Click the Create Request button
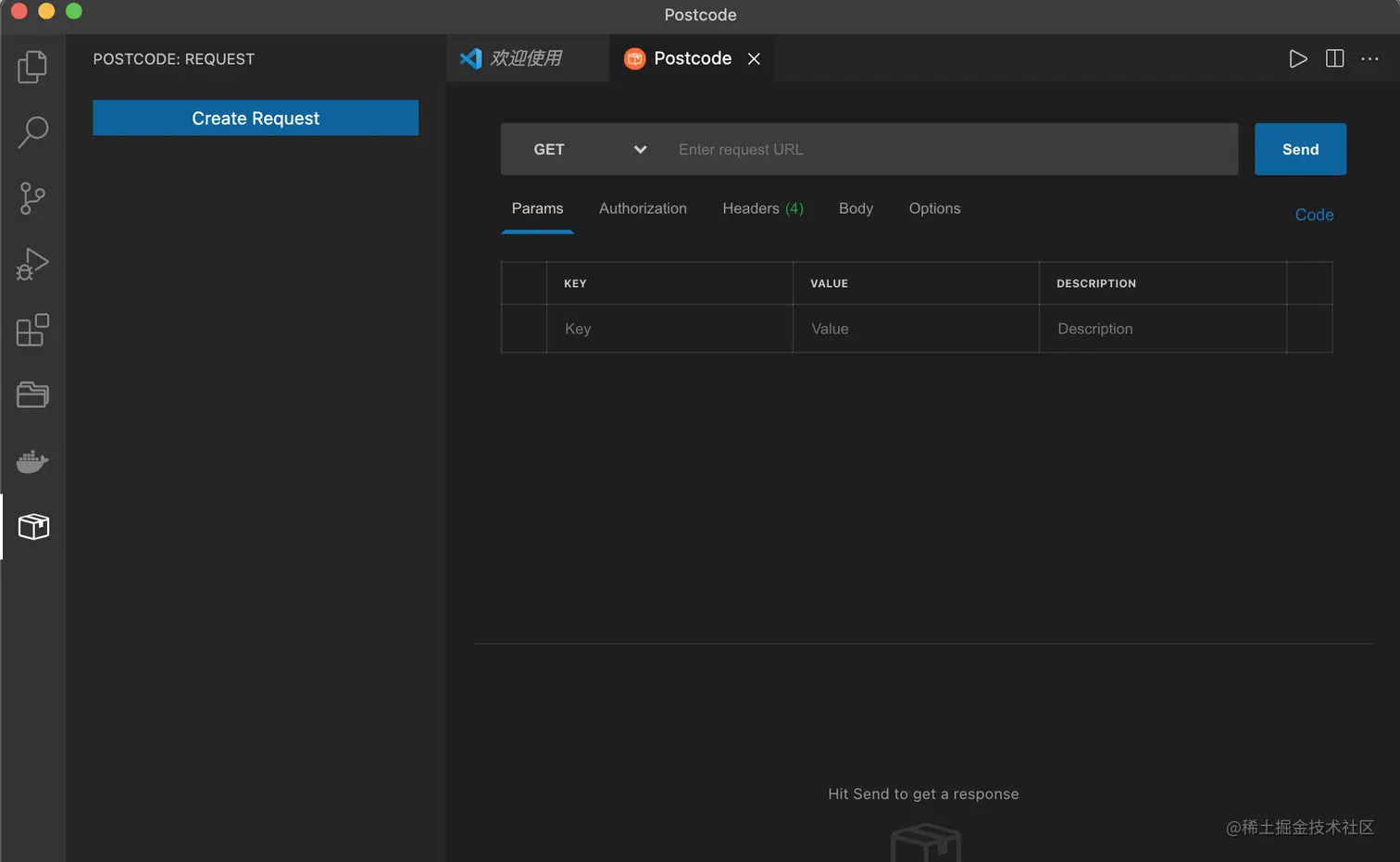Screen dimensions: 1400x862 (256, 118)
